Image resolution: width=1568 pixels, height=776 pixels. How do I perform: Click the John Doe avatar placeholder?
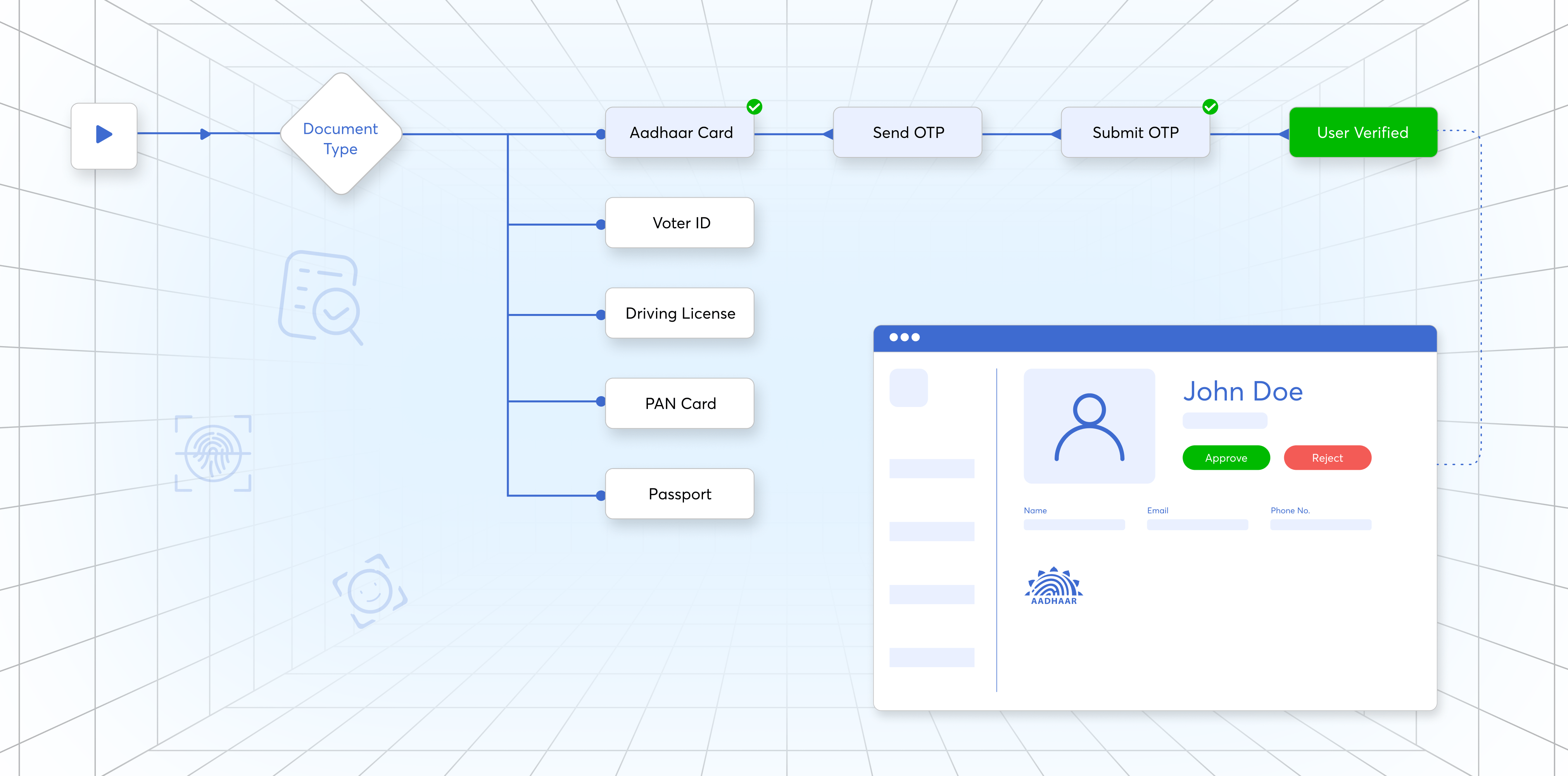click(1089, 426)
